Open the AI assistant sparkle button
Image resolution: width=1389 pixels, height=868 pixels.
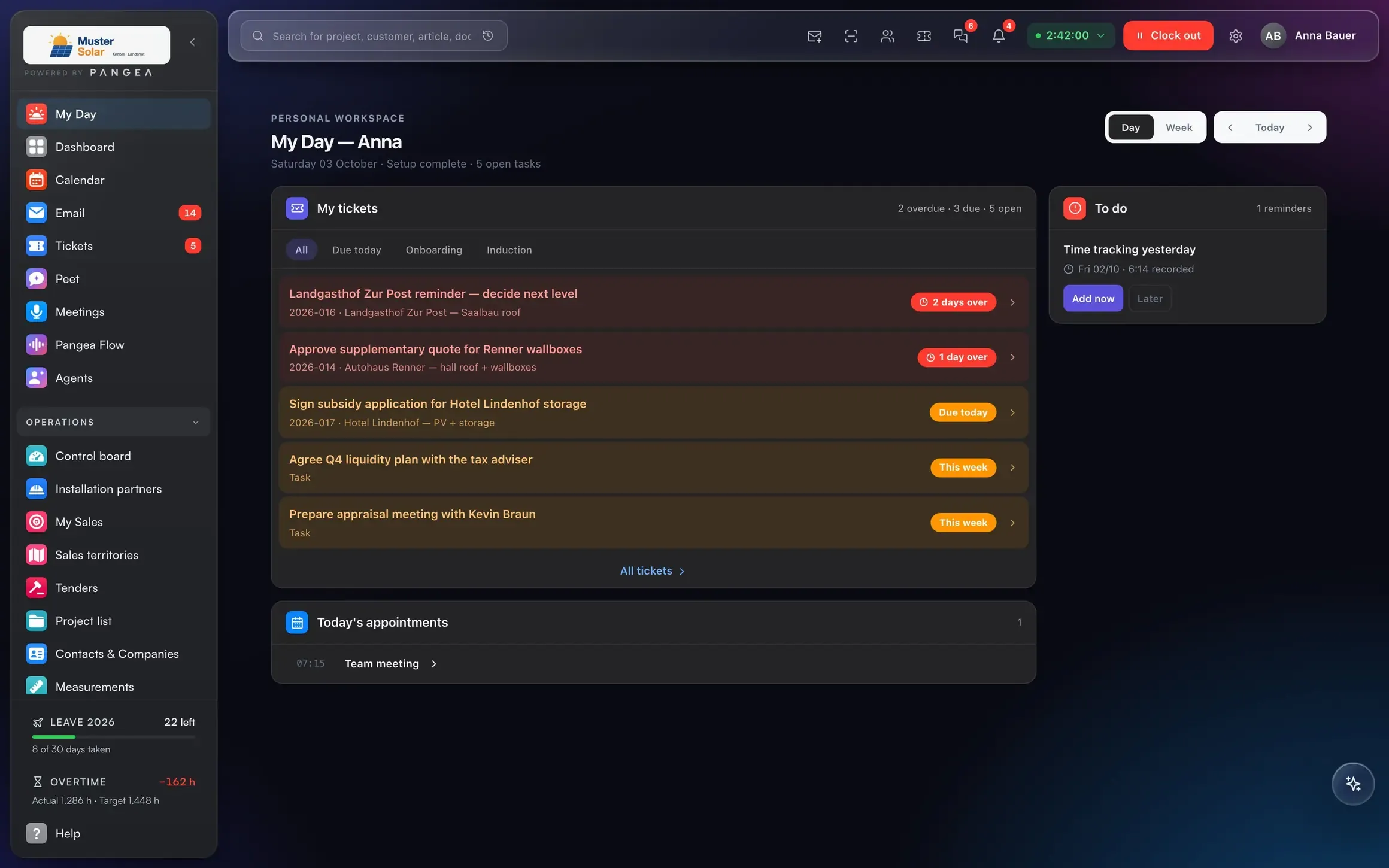pos(1353,784)
